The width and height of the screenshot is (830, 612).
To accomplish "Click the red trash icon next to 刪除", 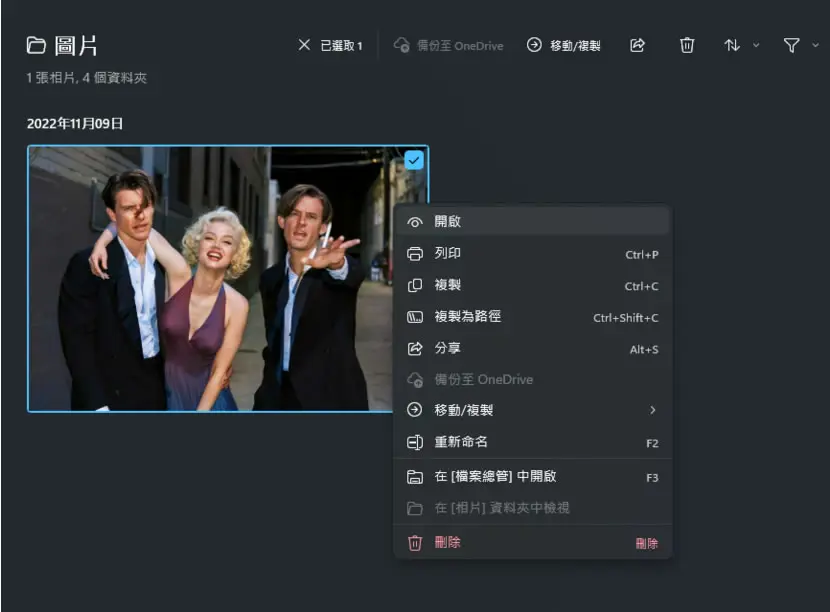I will (414, 543).
